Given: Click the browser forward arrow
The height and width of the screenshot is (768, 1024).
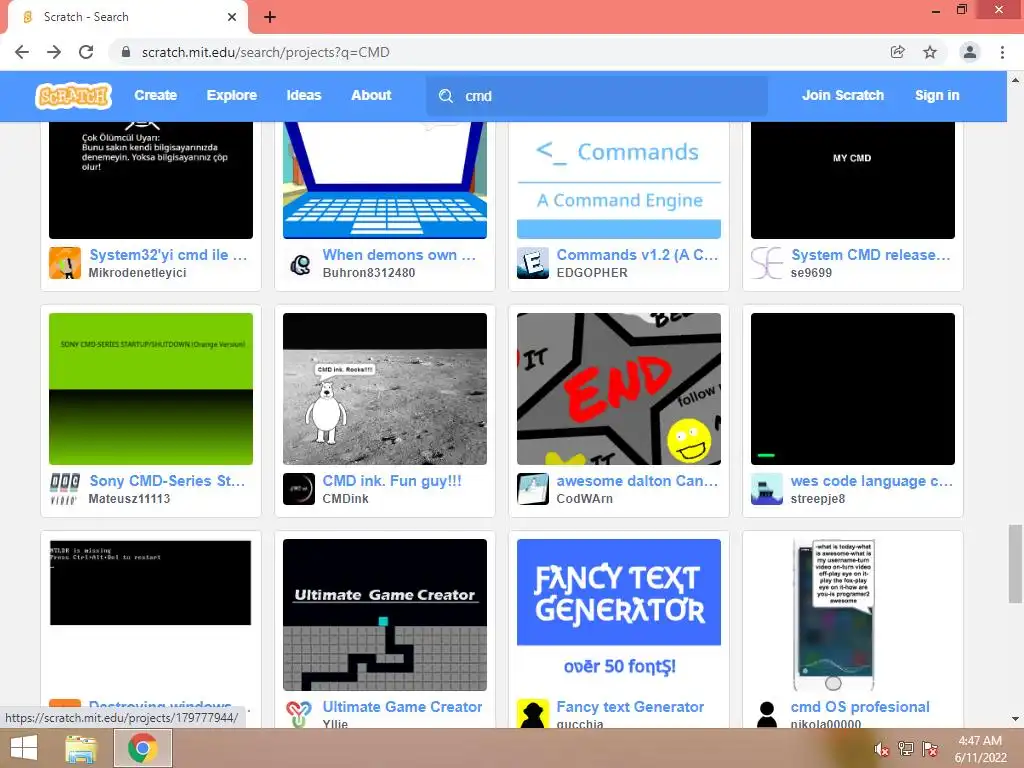Looking at the screenshot, I should [54, 52].
